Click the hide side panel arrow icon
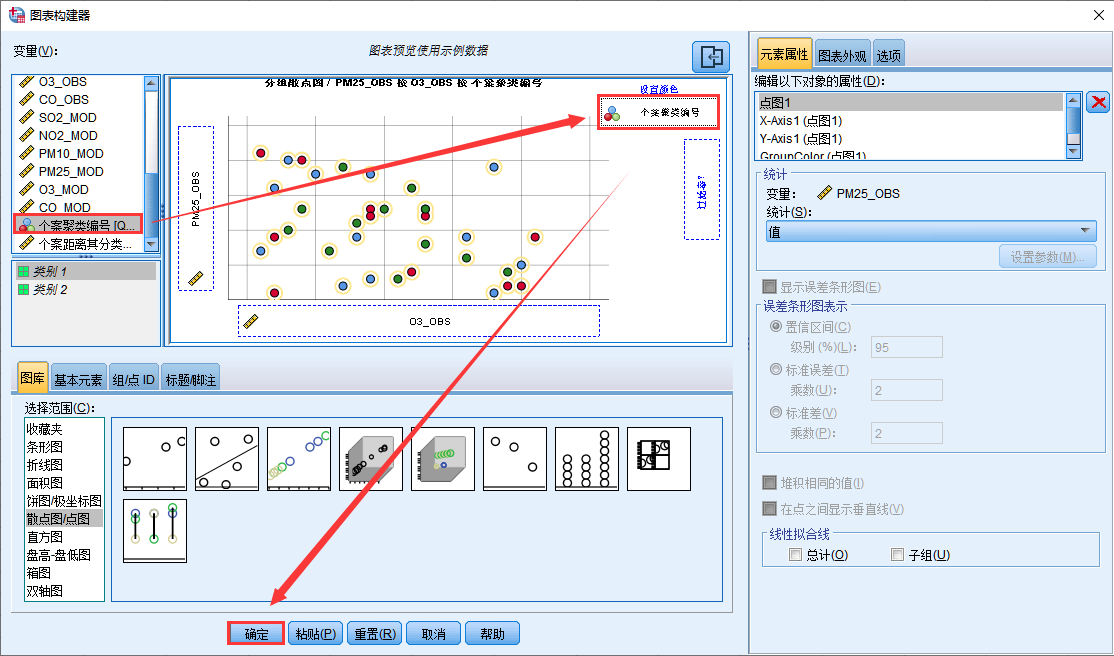 711,57
